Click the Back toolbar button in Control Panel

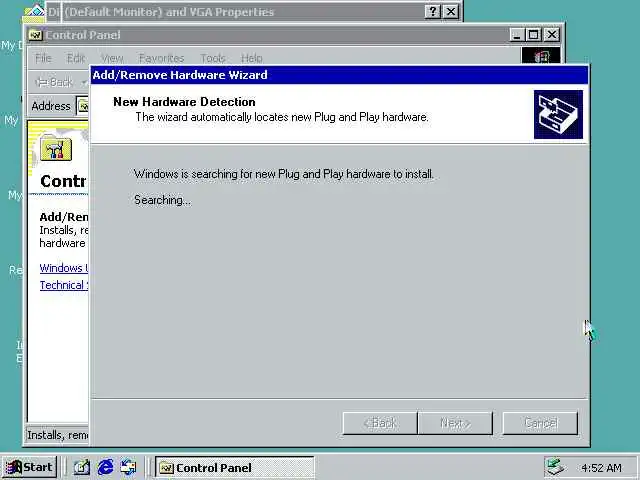coord(55,82)
